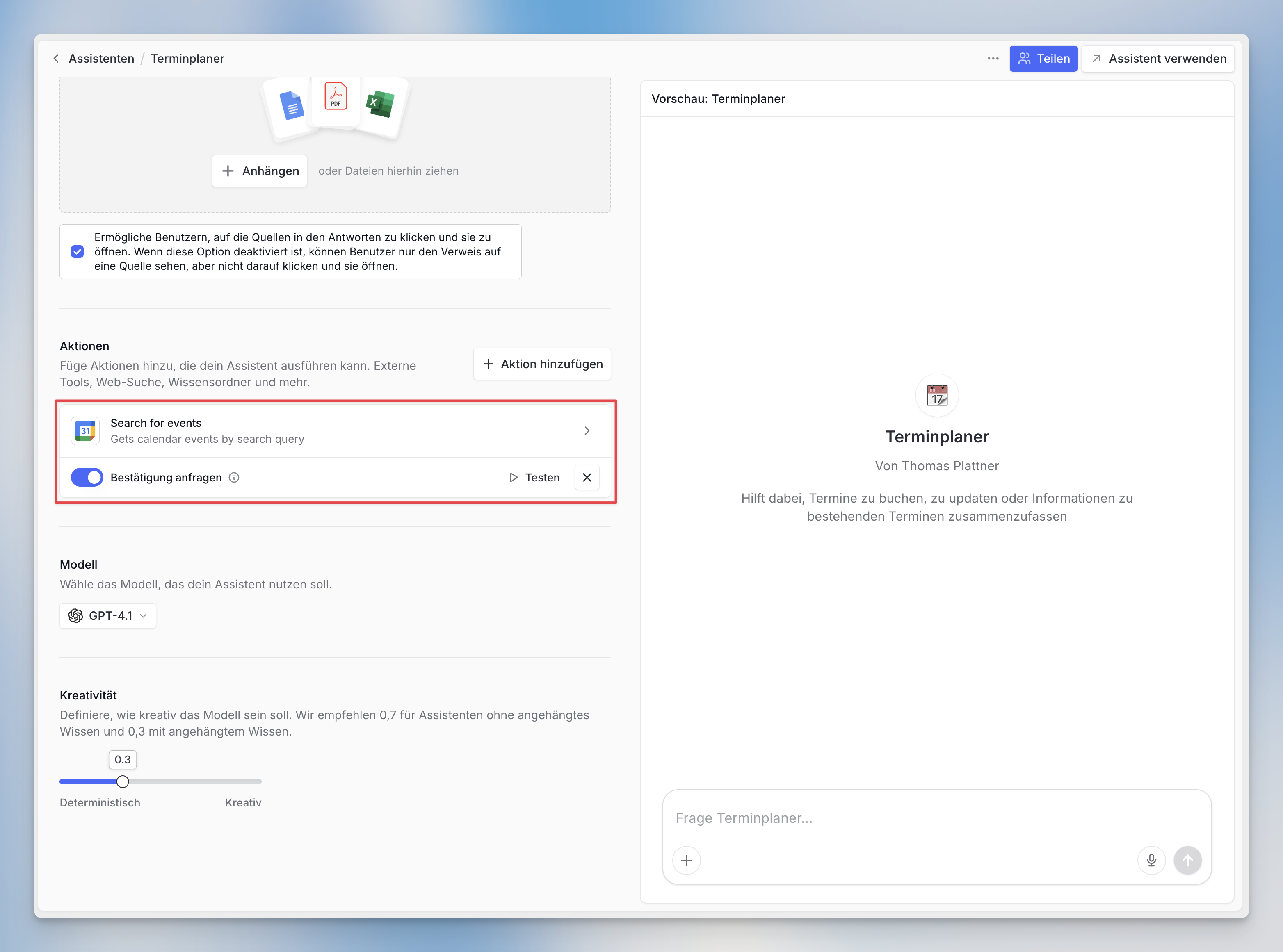The image size is (1283, 952).
Task: Click the Teilen button
Action: coord(1043,58)
